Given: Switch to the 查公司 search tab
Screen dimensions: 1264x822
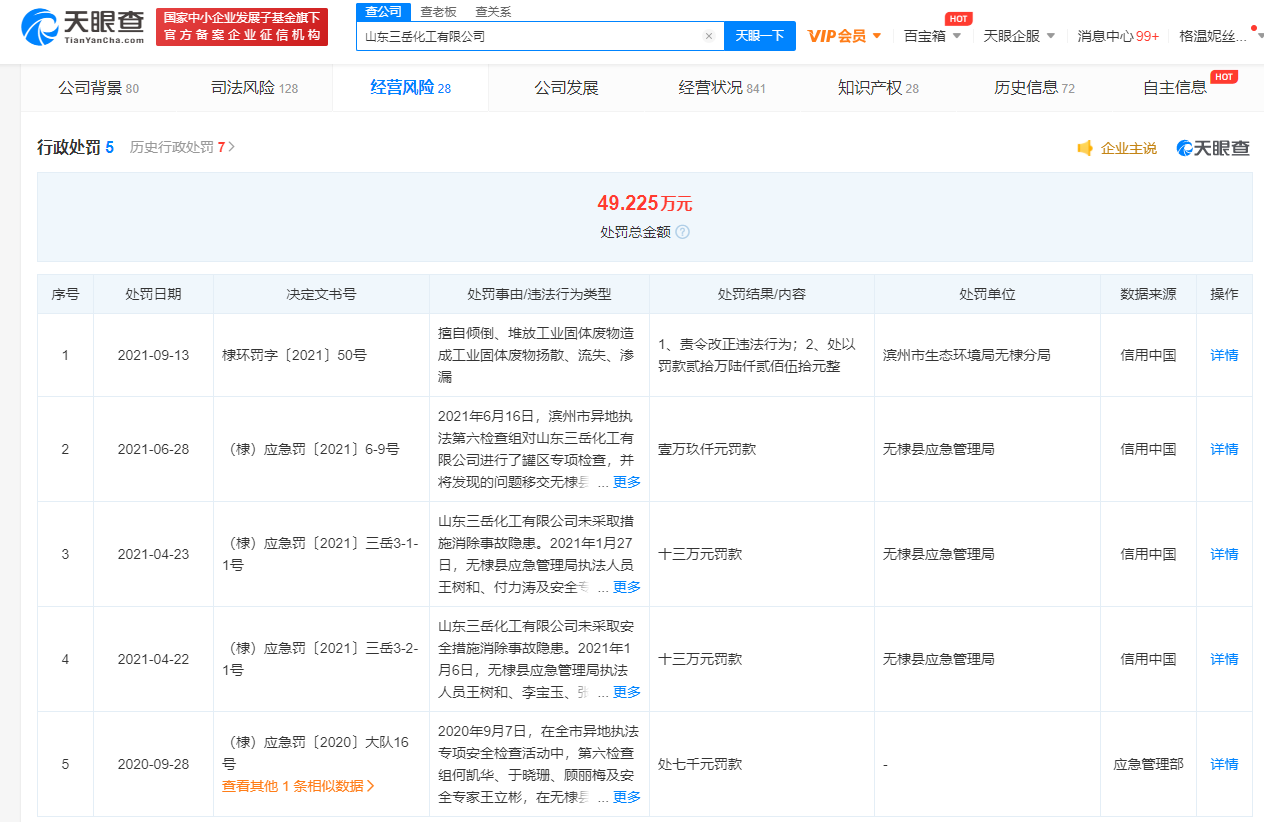Looking at the screenshot, I should point(383,12).
